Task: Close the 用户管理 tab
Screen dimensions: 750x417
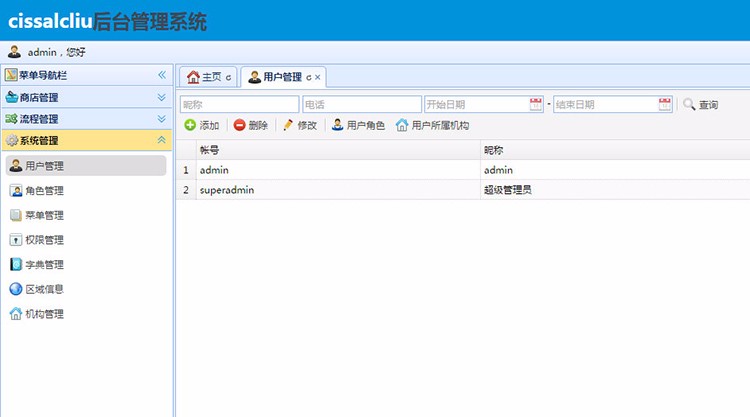Action: (318, 77)
